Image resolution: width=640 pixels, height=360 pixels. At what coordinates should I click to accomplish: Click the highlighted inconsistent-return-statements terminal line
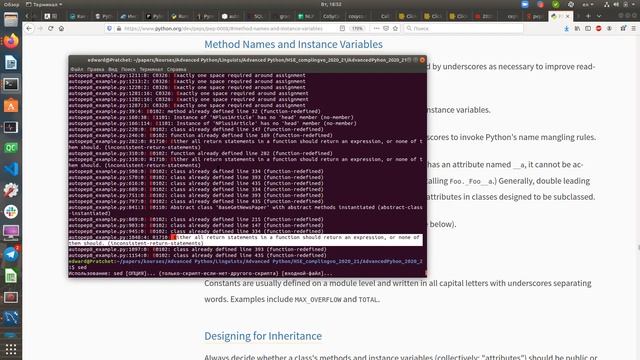click(245, 240)
